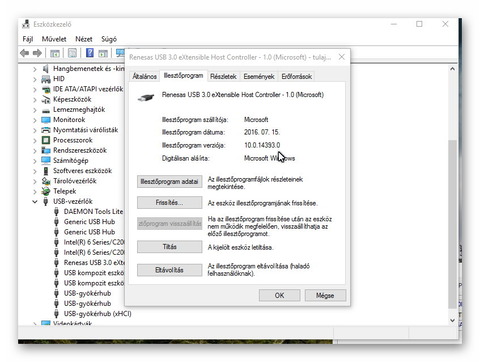This screenshot has height=362, width=480.
Task: Click the device tree vertical scrollbar thumb
Action: [452, 224]
